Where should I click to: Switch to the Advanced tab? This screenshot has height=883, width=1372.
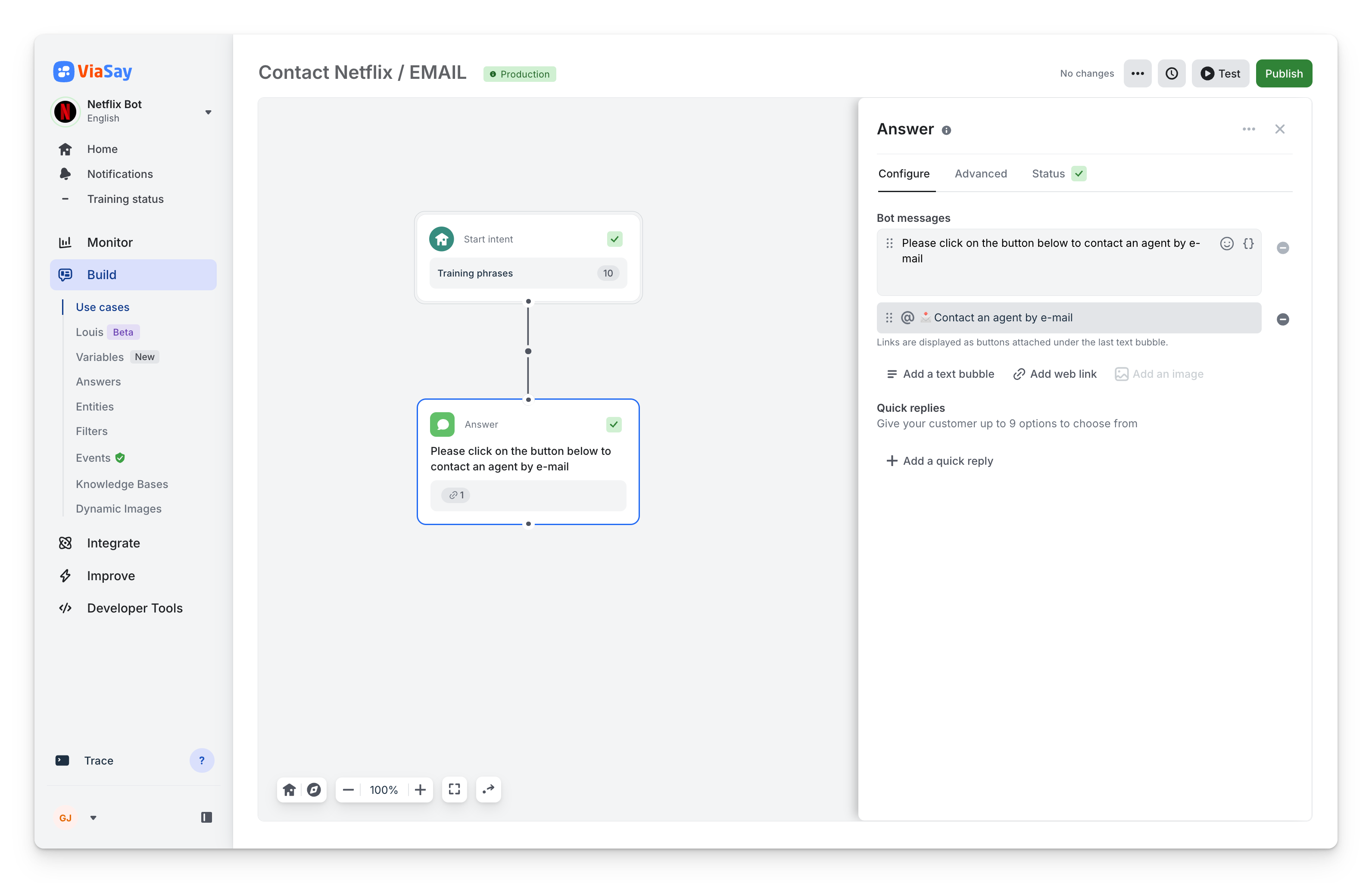click(981, 174)
